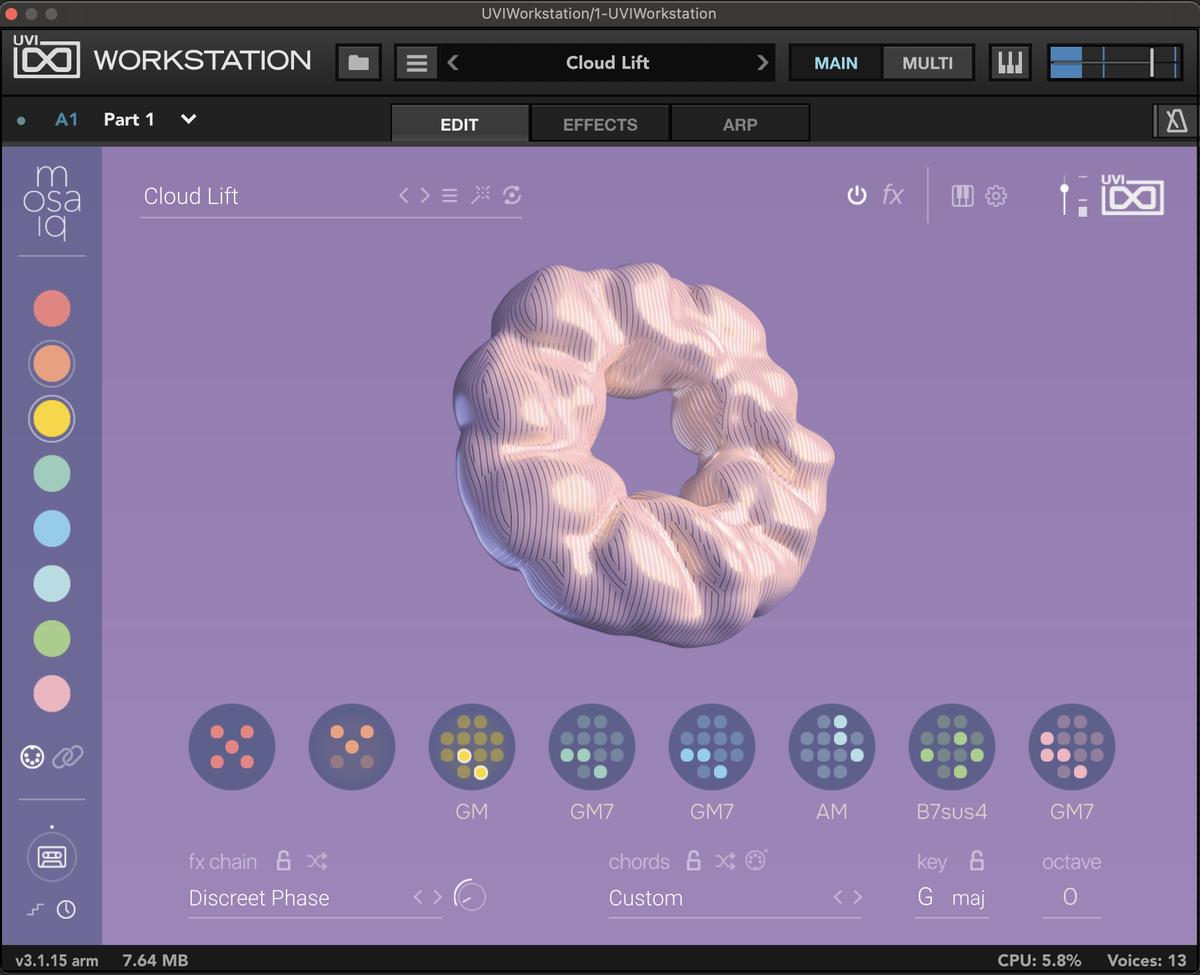Click the Cloud Lift name in Mosaiq

191,196
